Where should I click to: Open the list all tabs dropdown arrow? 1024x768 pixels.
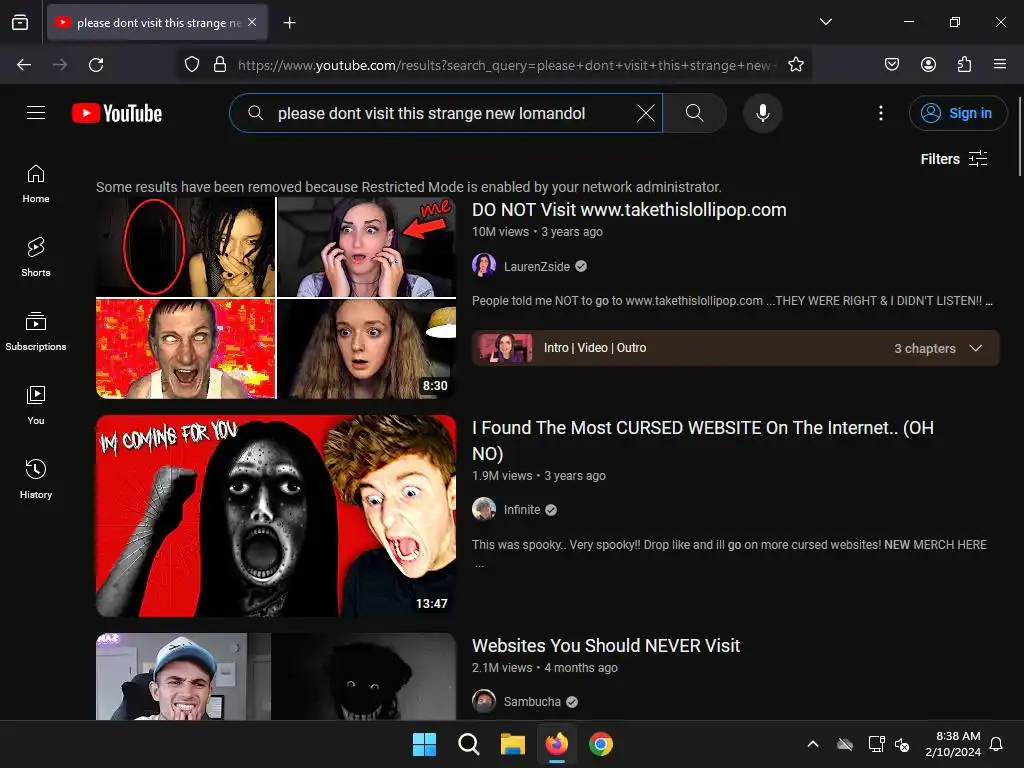(x=825, y=22)
